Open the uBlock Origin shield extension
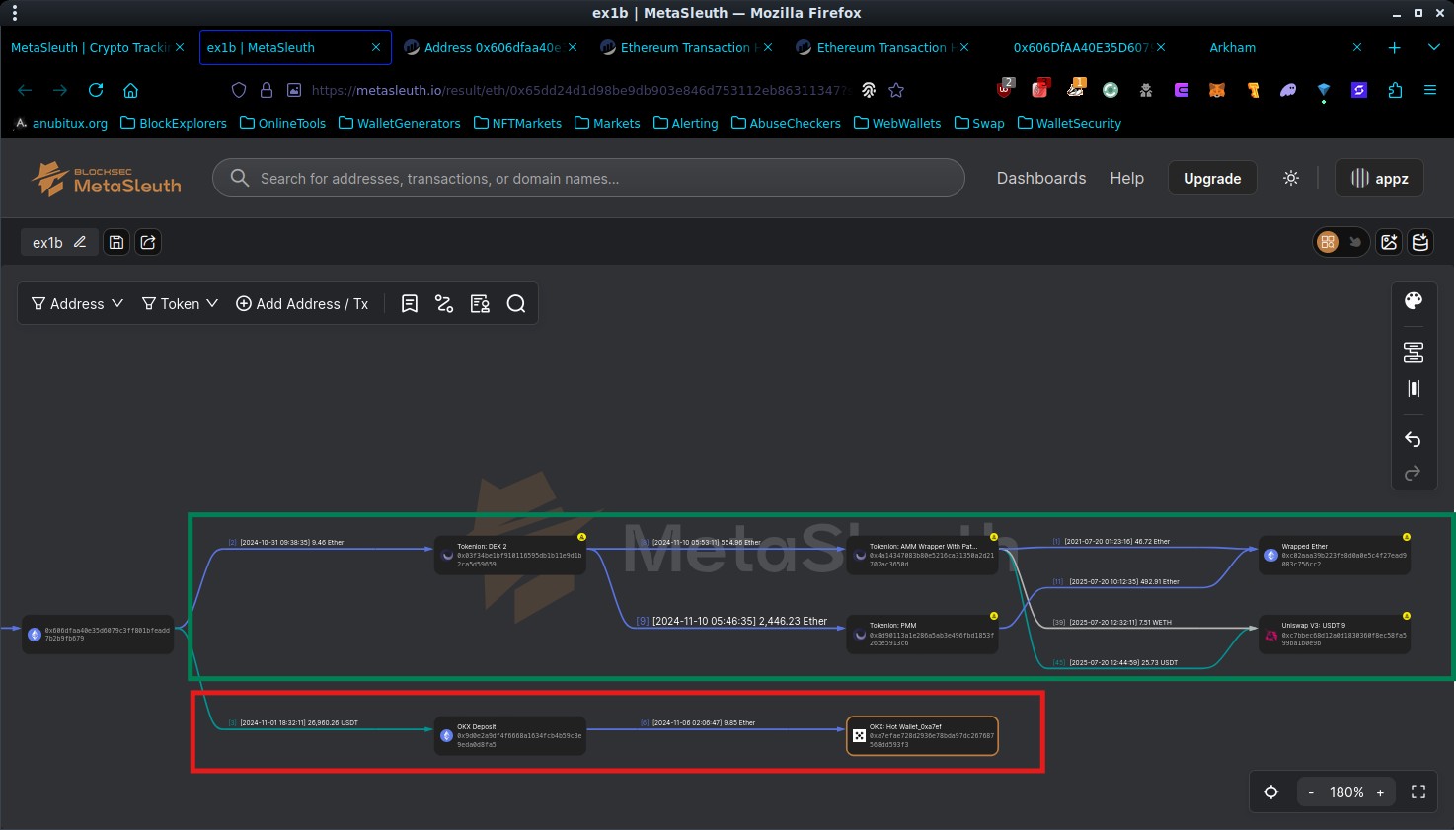This screenshot has height=830, width=1456. [1005, 89]
